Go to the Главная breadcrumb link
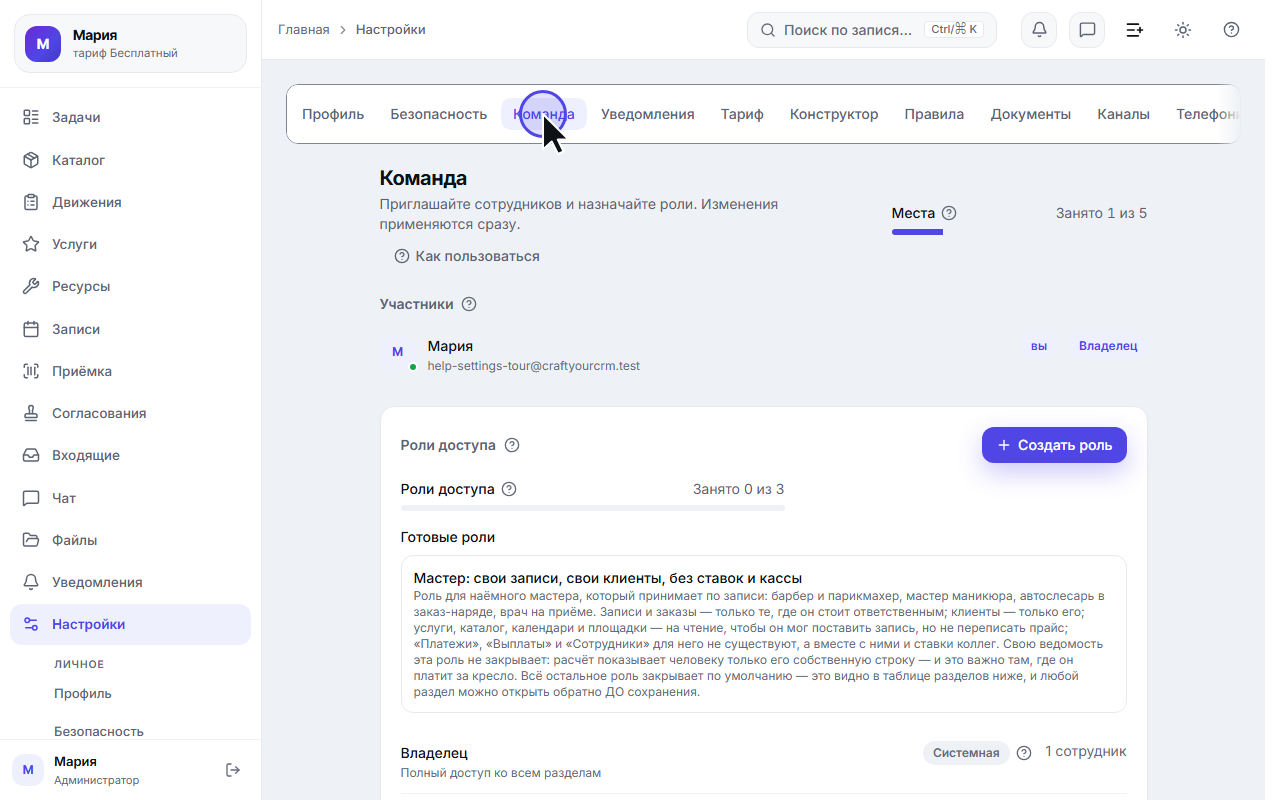 [303, 30]
